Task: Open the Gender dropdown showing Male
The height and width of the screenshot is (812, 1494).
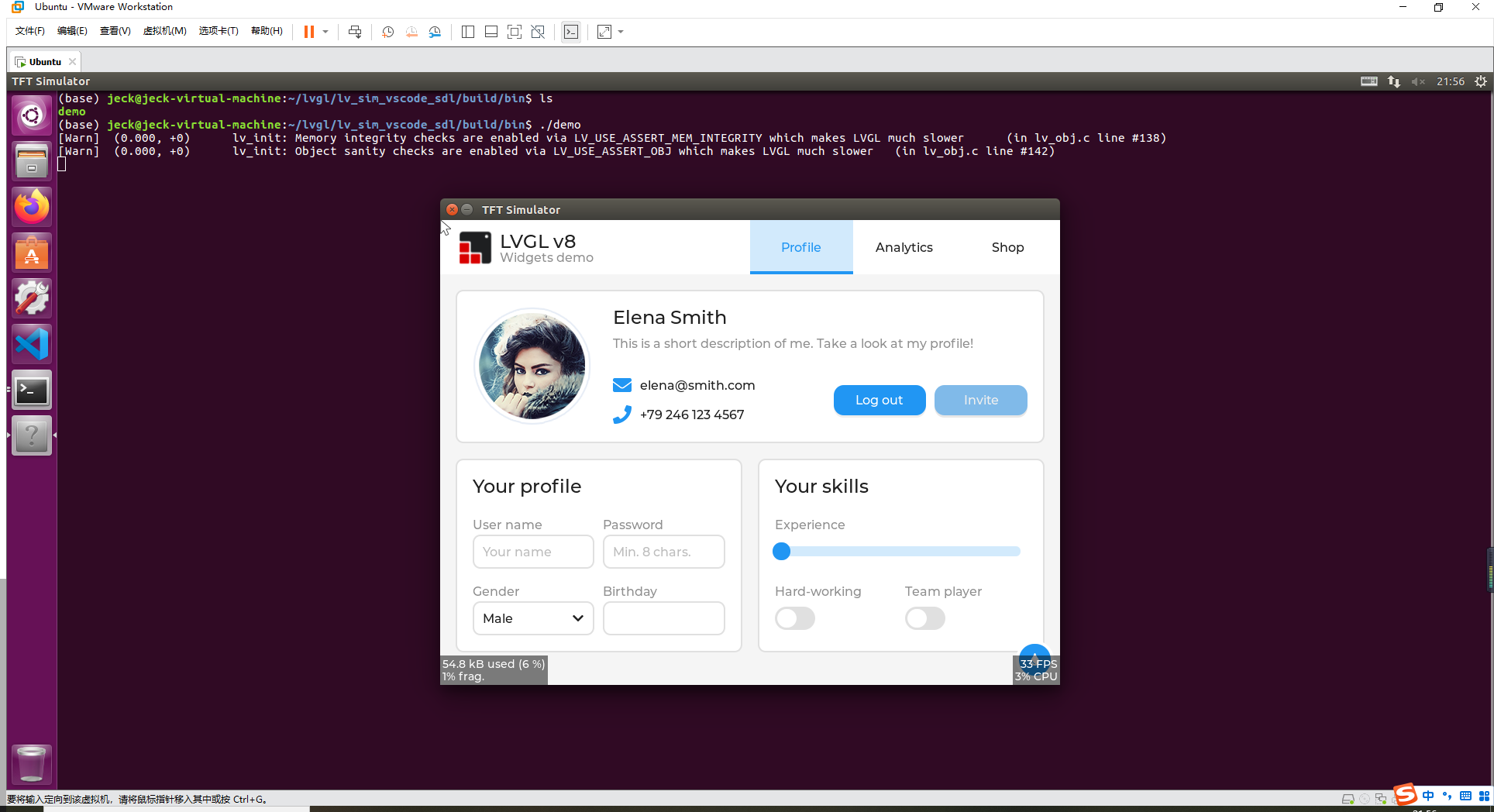Action: (532, 618)
